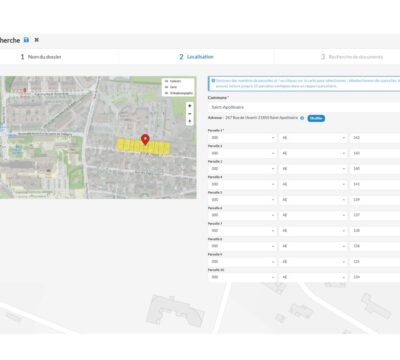Toggle the first map layer checkbox

coord(166,81)
